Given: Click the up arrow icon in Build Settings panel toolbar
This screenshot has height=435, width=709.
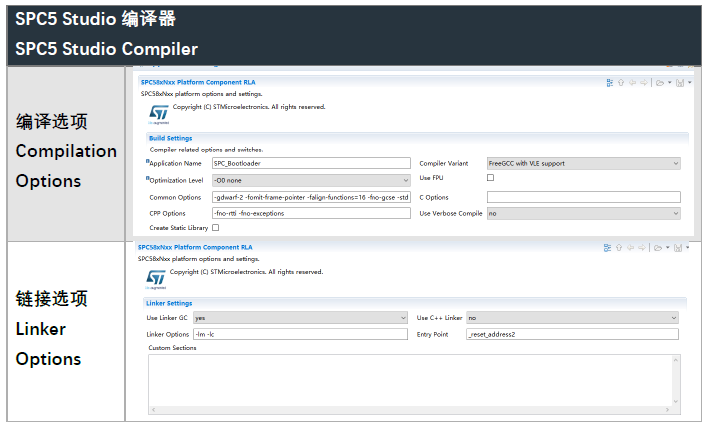Looking at the screenshot, I should pyautogui.click(x=621, y=83).
